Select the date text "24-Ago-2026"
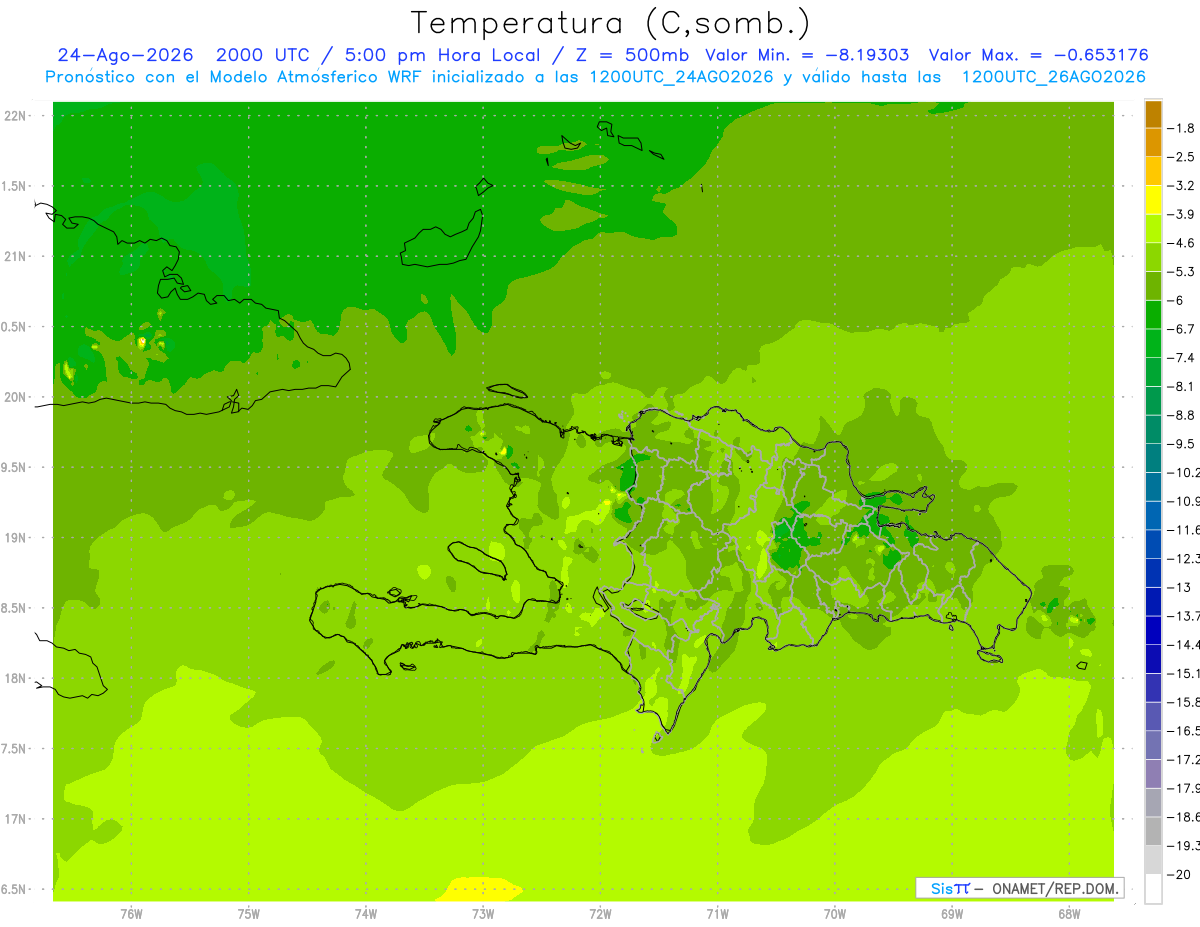The image size is (1200, 927). [x=125, y=55]
